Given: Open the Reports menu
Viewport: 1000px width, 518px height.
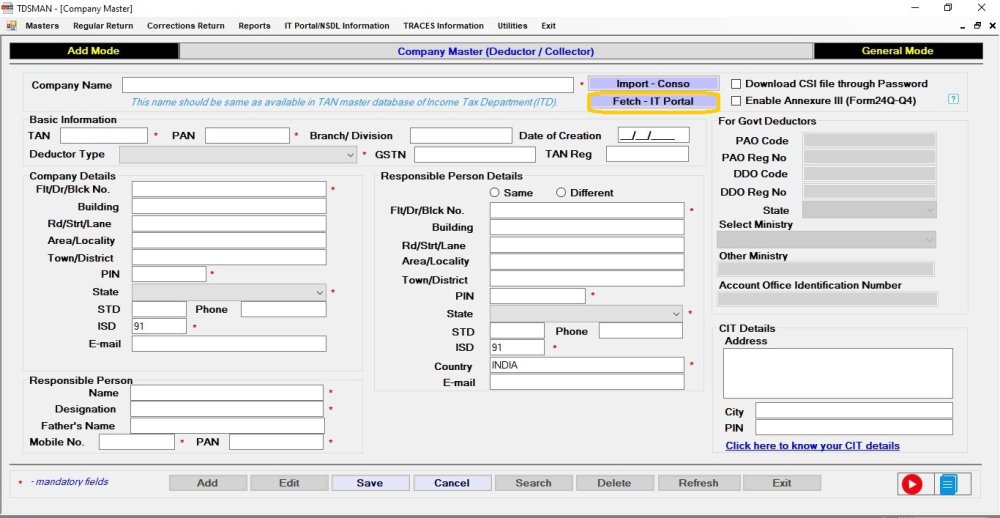Looking at the screenshot, I should pos(254,26).
